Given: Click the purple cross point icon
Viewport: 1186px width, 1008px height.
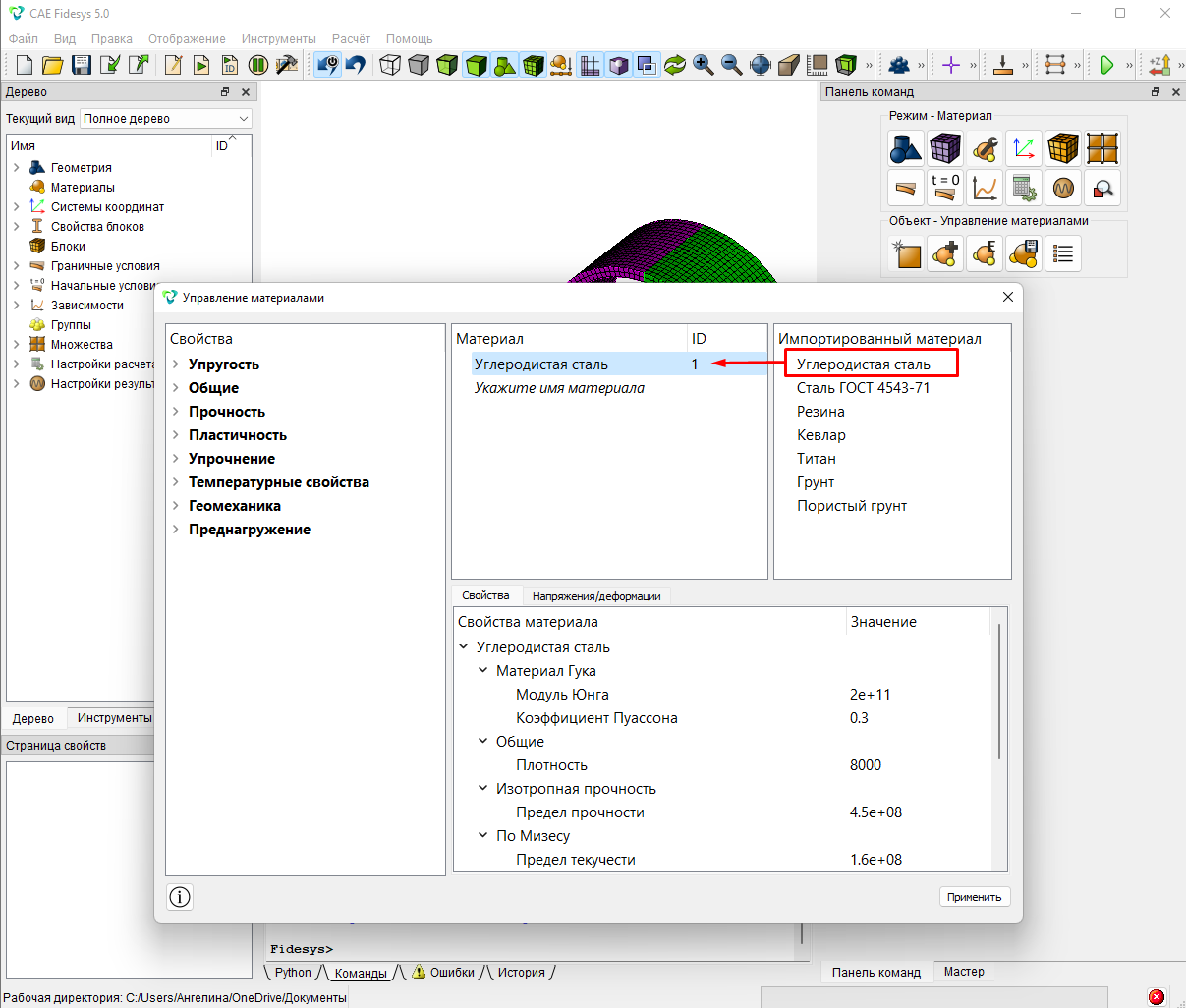Looking at the screenshot, I should coord(951,65).
